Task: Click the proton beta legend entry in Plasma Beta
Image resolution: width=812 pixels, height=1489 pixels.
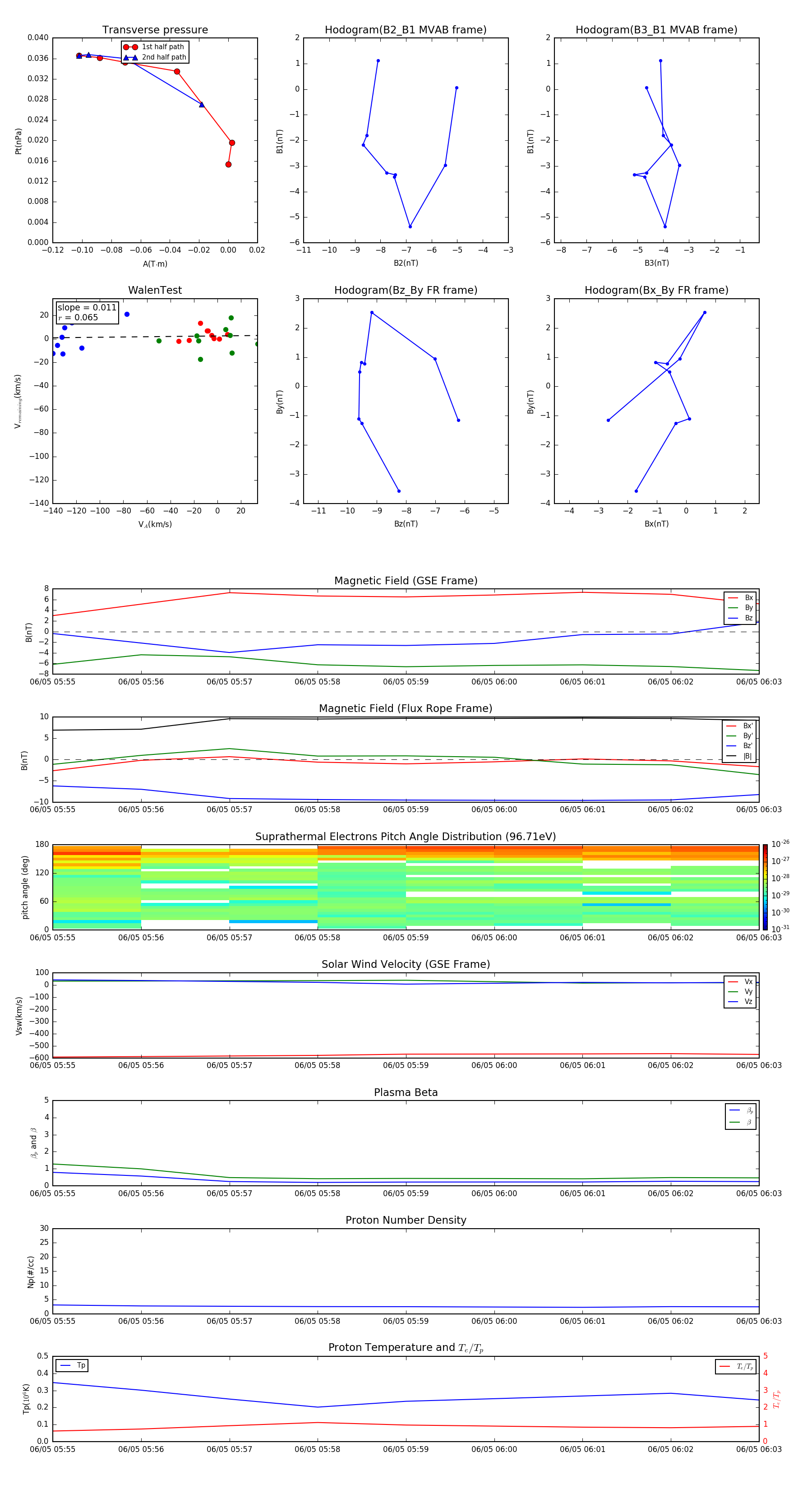Action: pos(741,1110)
